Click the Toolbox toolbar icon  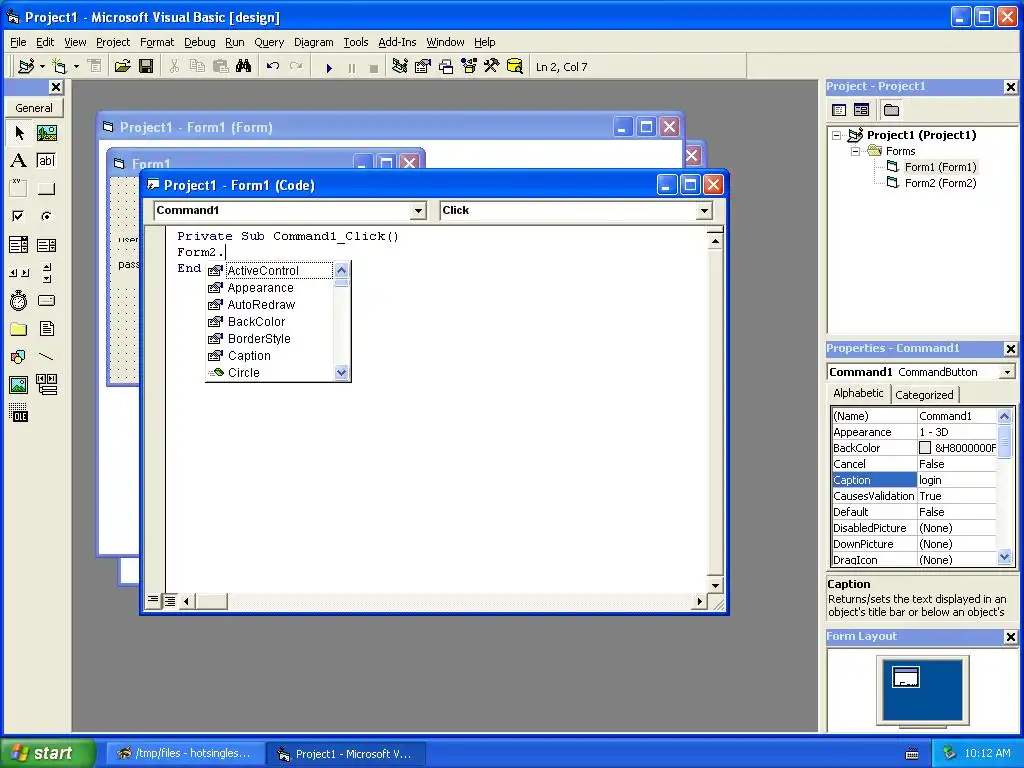point(491,66)
